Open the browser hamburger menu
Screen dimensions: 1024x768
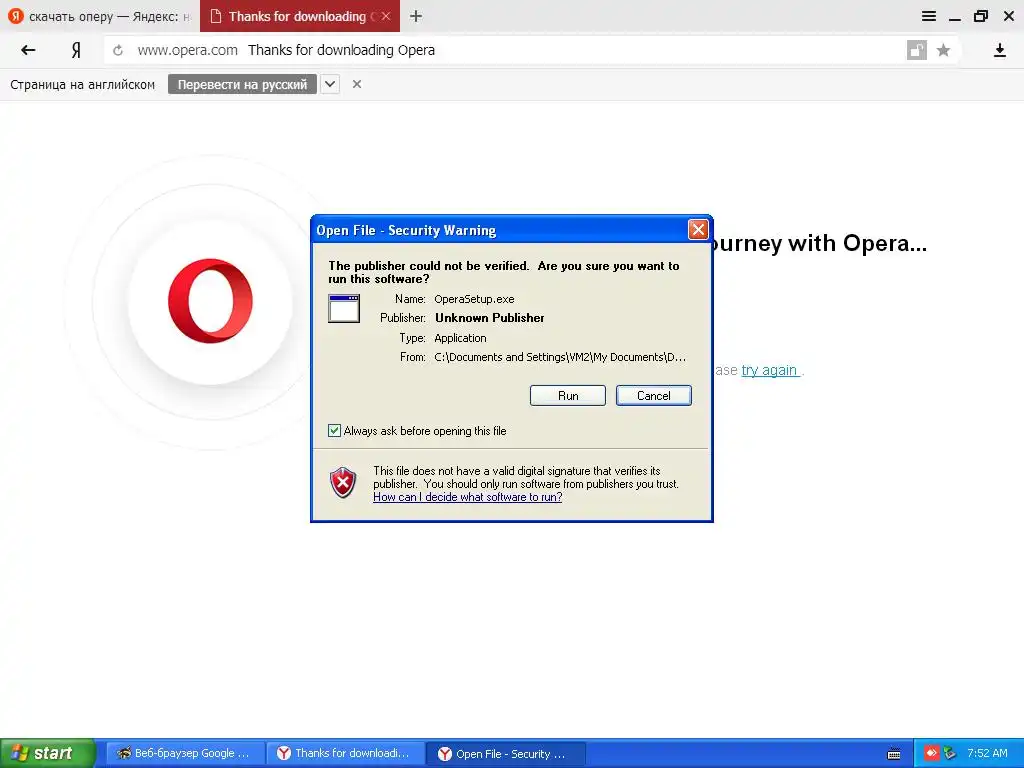[x=929, y=16]
